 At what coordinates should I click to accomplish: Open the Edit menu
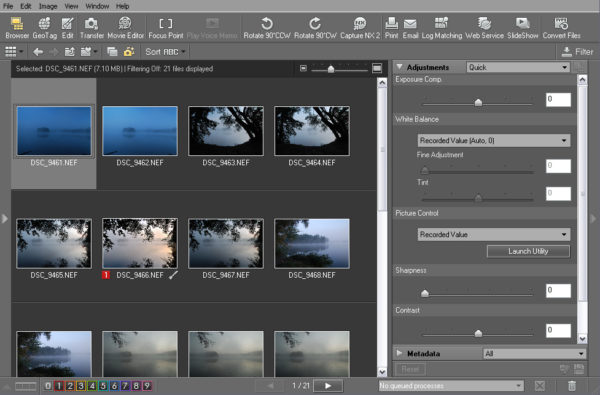26,6
